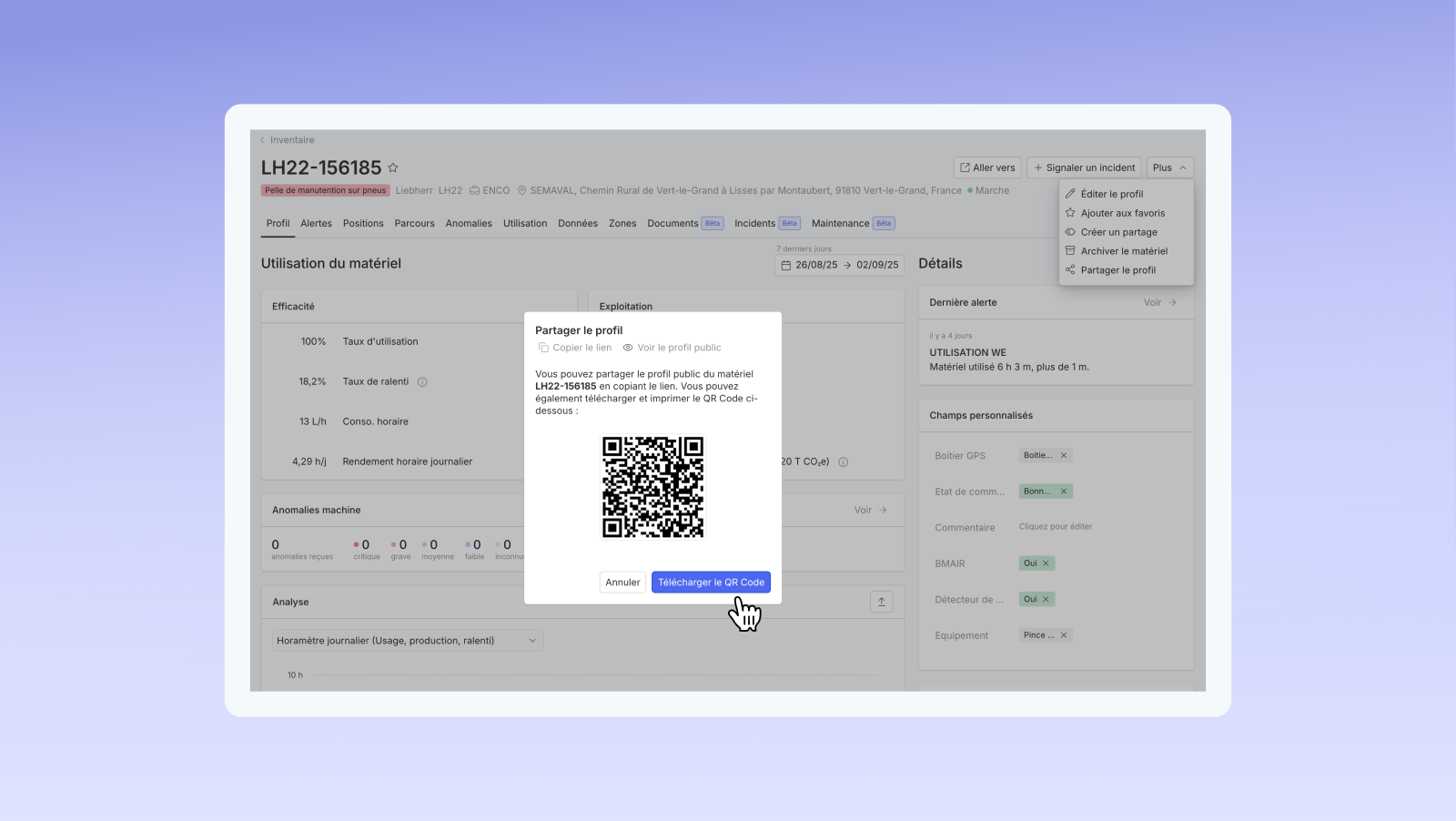Screen dimensions: 1456x821
Task: Cancel the share dialog with Annuler
Action: [622, 583]
